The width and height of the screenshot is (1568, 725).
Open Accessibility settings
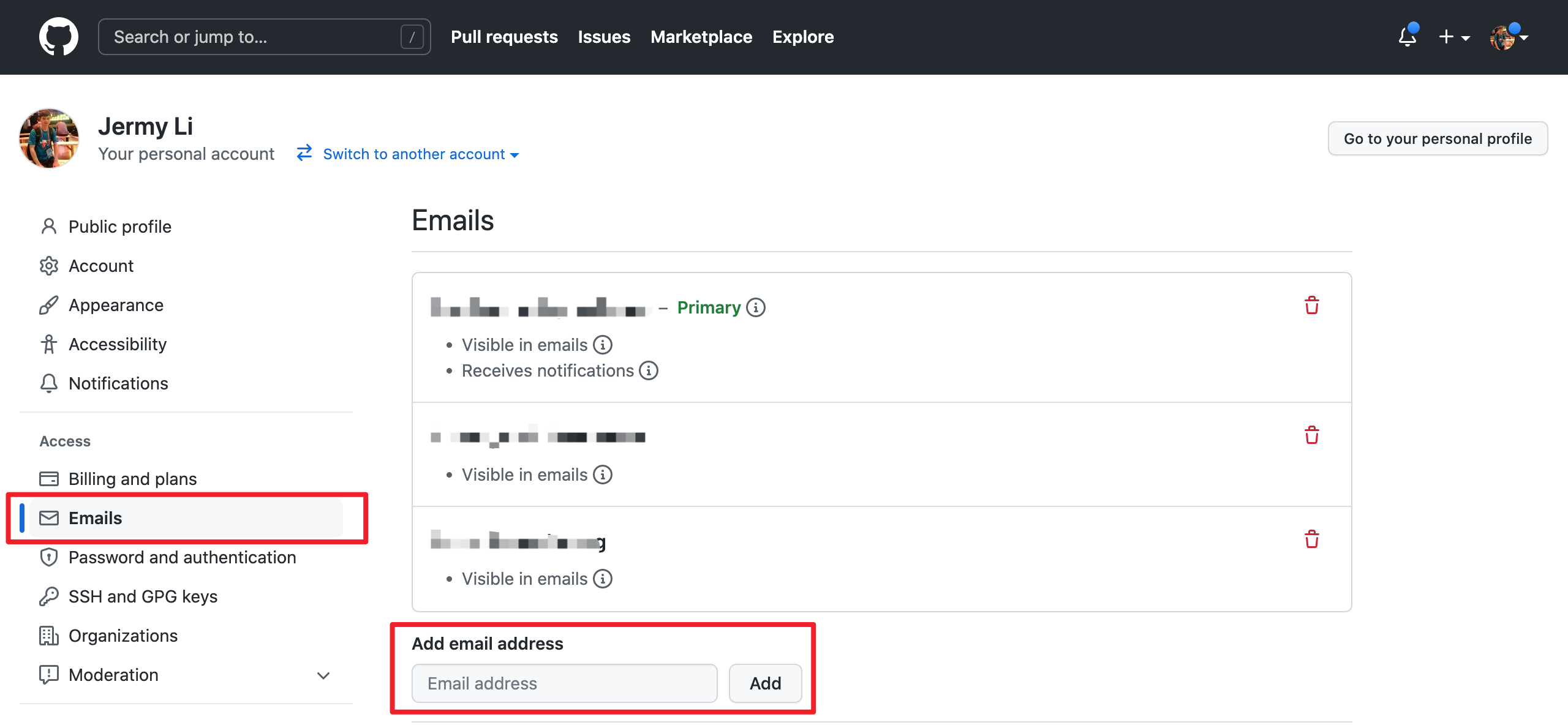point(118,344)
